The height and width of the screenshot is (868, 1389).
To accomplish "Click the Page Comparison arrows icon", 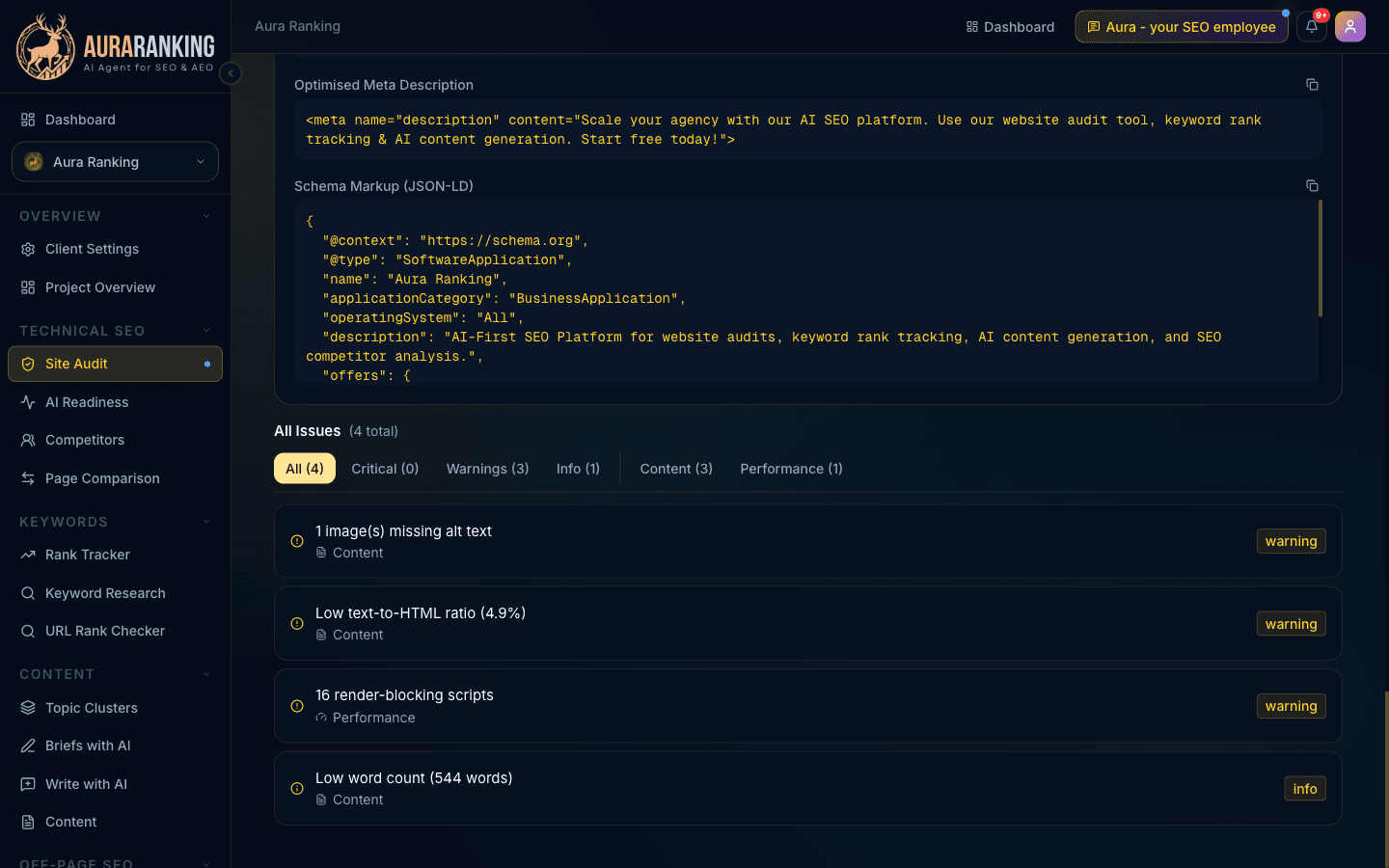I will 28,478.
